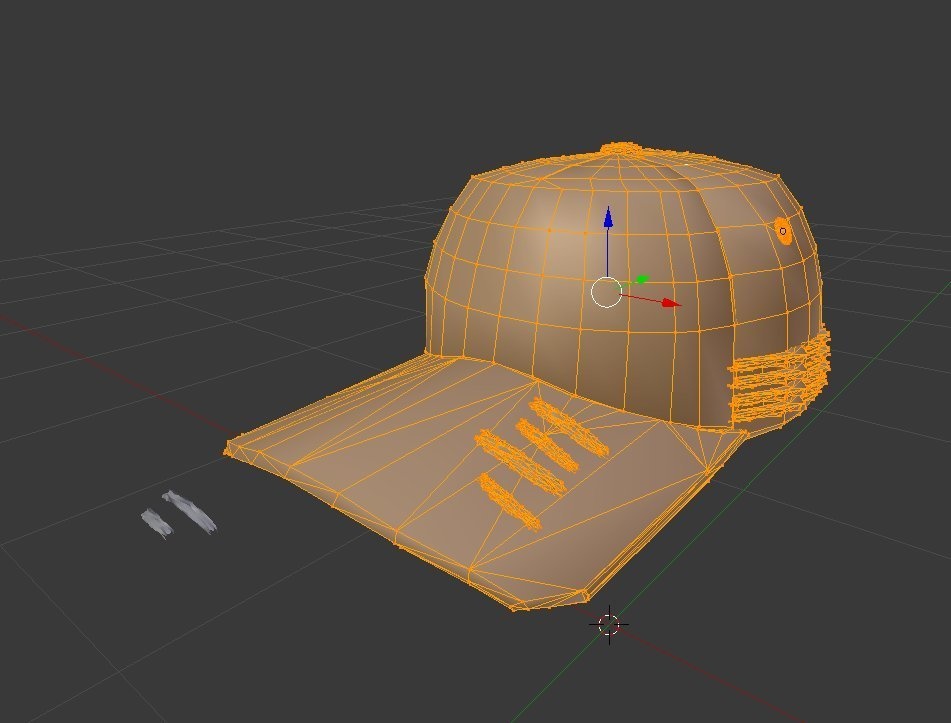Click the green Y-axis manipulator handle
Viewport: 951px width, 723px height.
pos(641,280)
